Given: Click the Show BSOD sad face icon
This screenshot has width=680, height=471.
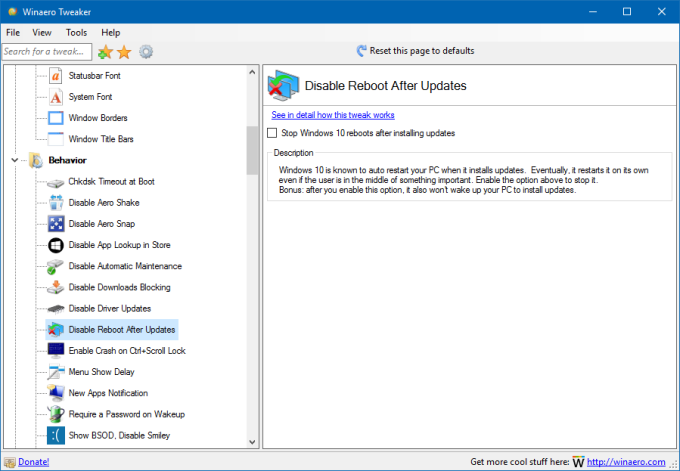Looking at the screenshot, I should point(56,435).
